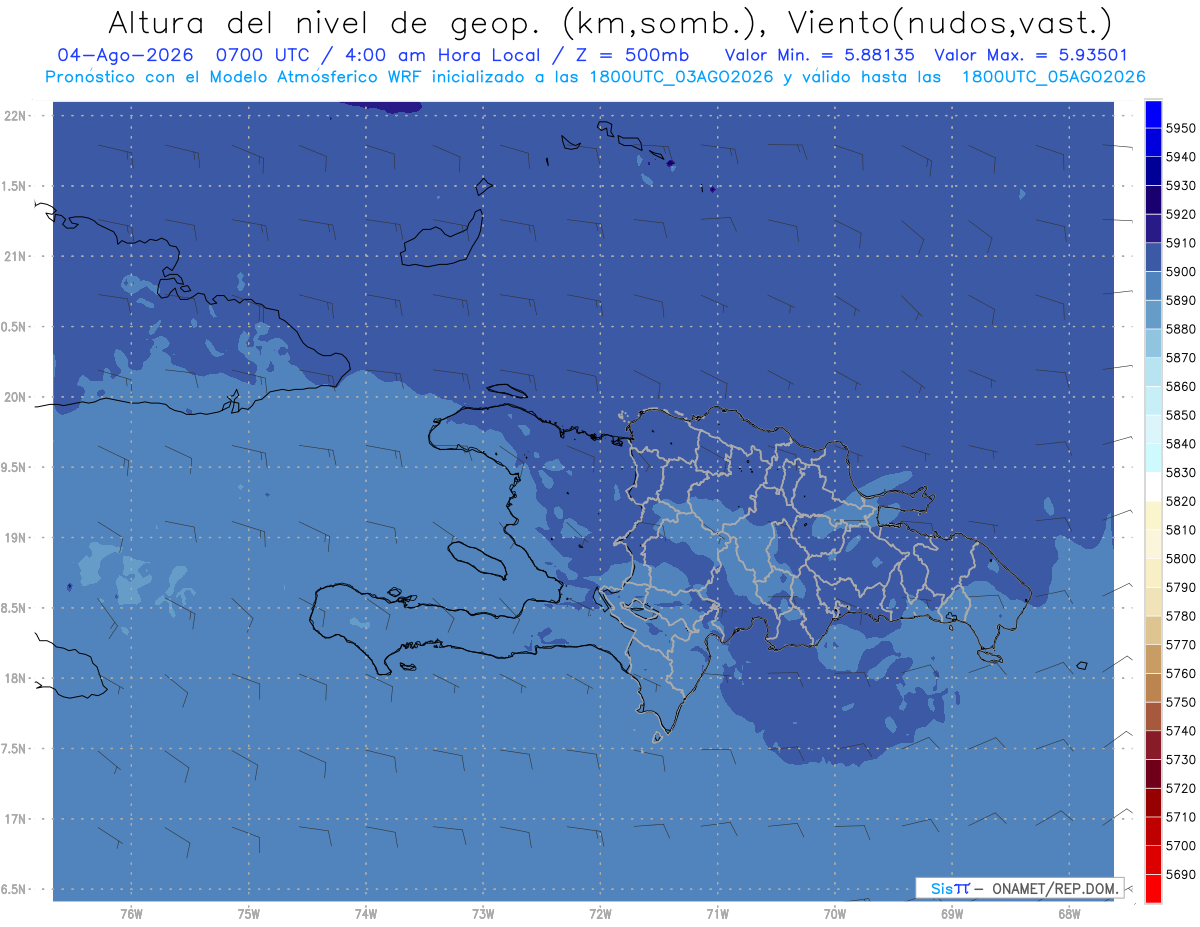The width and height of the screenshot is (1200, 927).
Task: Click the '71W' longitude axis label
Action: 717,913
